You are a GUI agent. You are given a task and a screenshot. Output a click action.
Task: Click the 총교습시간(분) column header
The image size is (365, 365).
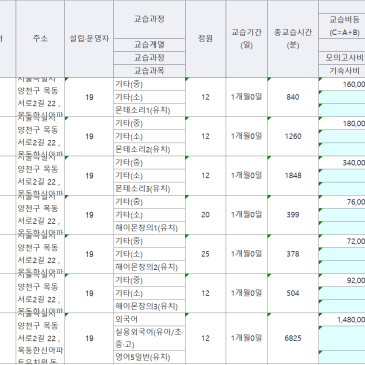(x=293, y=39)
